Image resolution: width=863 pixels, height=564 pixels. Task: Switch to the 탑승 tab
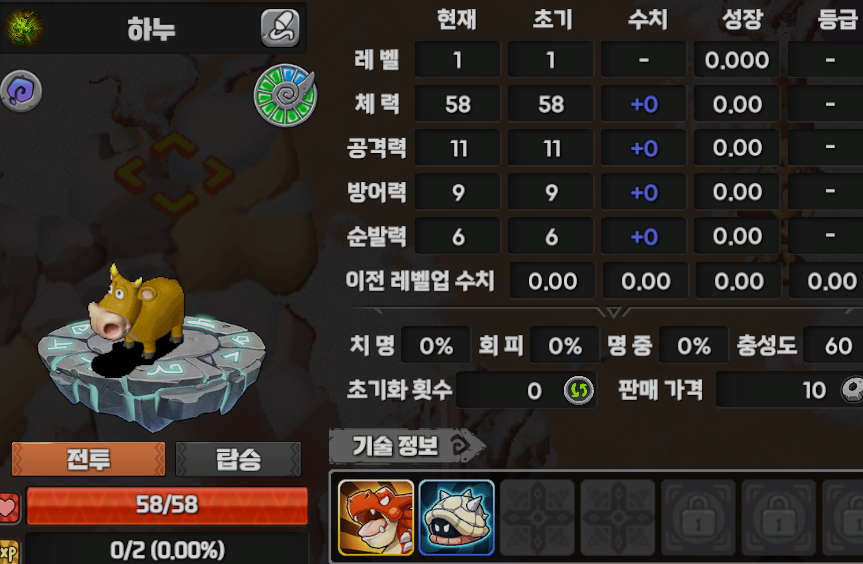point(238,459)
